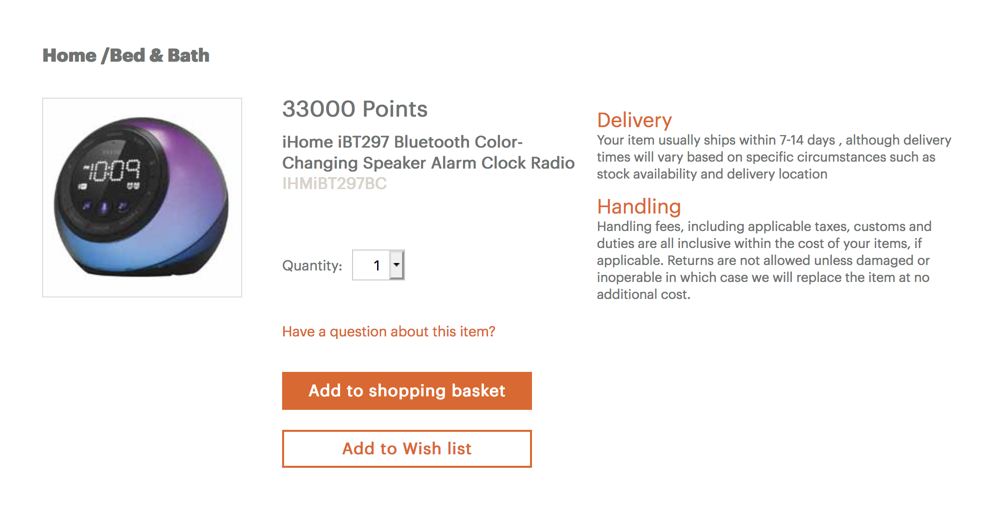The height and width of the screenshot is (523, 993).
Task: Expand the Quantity dropdown arrow
Action: click(396, 265)
